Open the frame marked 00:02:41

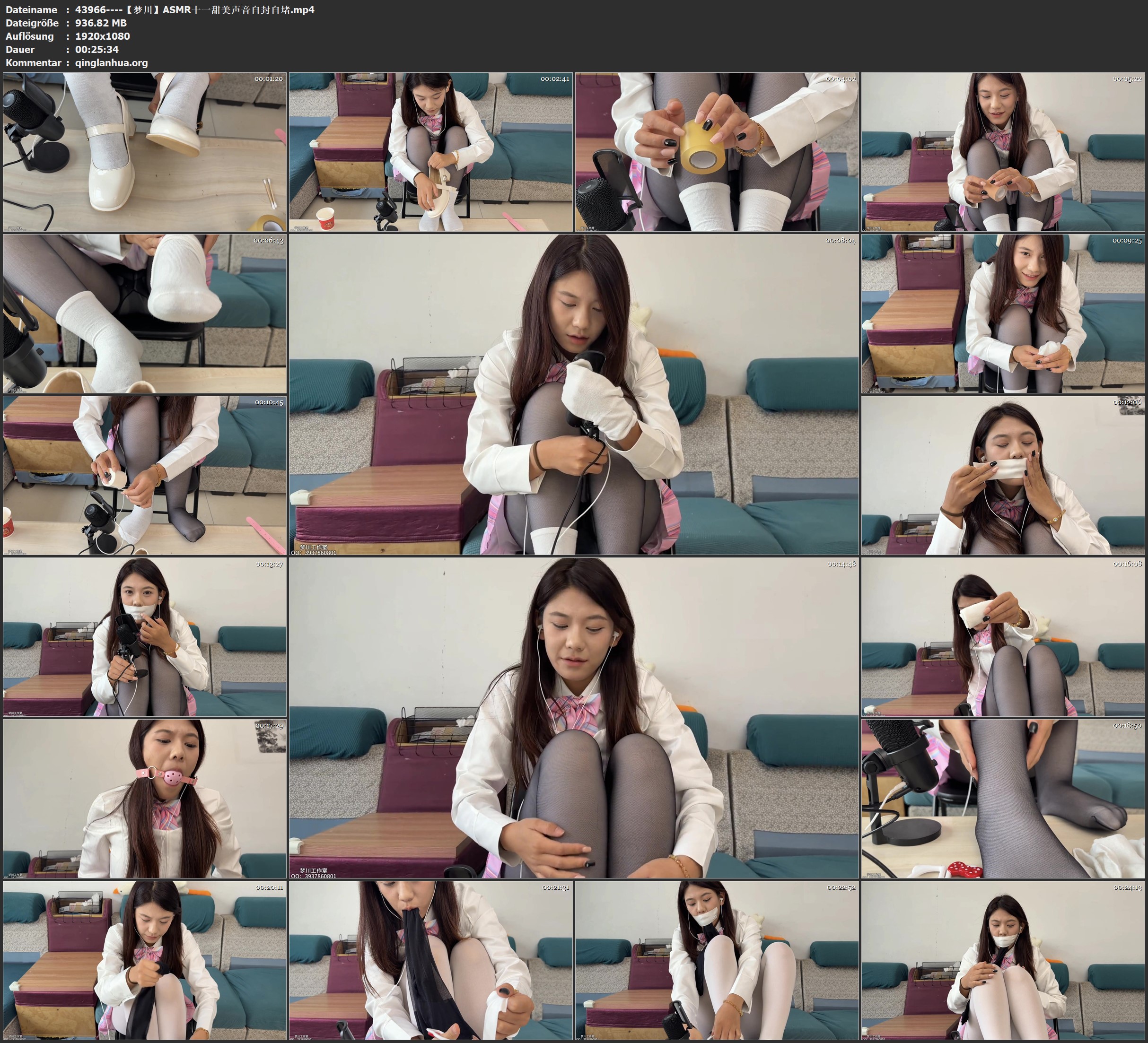coord(430,152)
